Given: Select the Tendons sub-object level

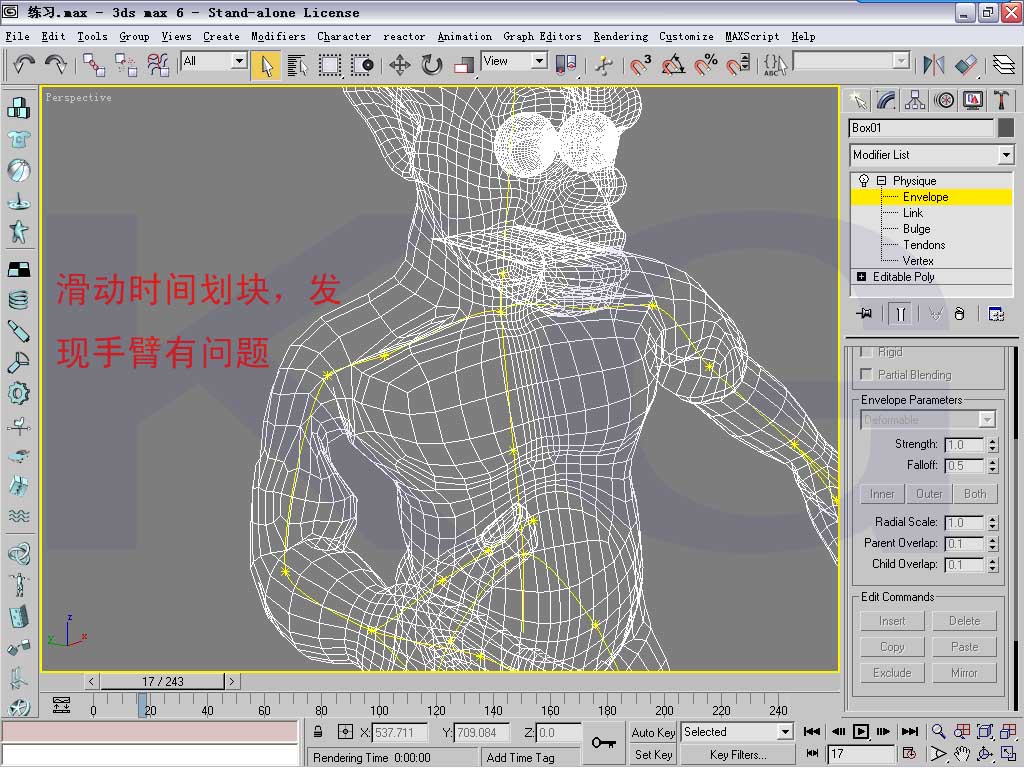Looking at the screenshot, I should click(923, 245).
